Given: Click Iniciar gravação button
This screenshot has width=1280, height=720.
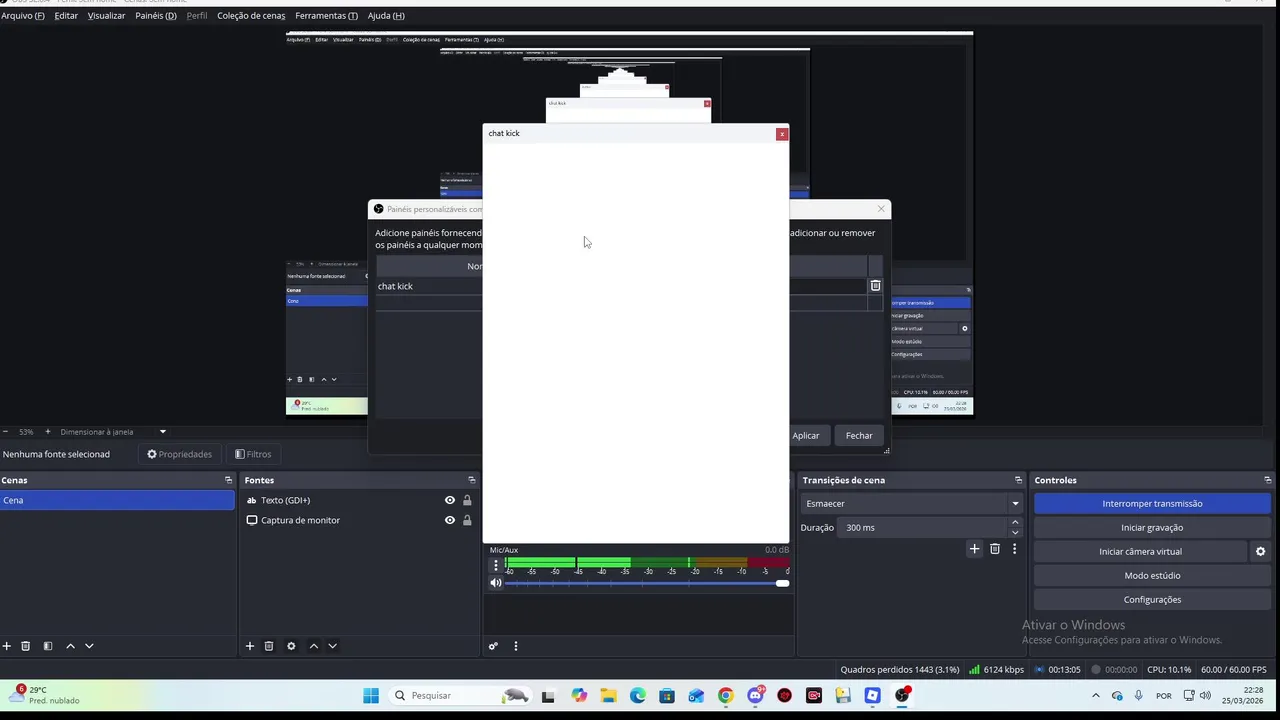Looking at the screenshot, I should [x=1152, y=528].
